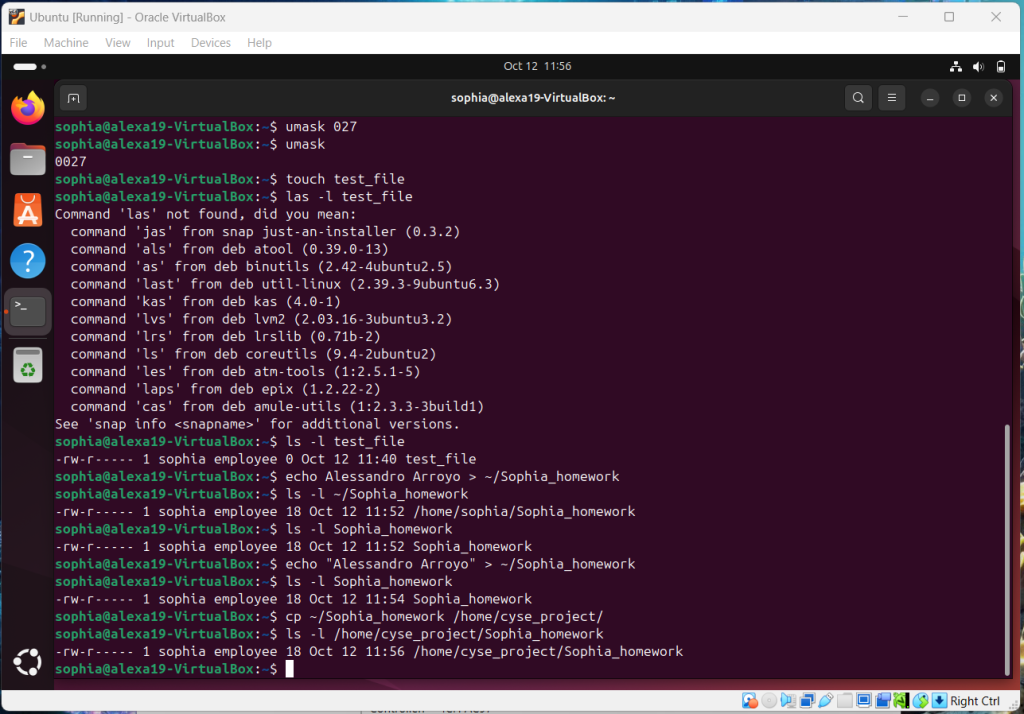Launch the Files manager in dock
Image resolution: width=1024 pixels, height=714 pixels.
tap(28, 159)
